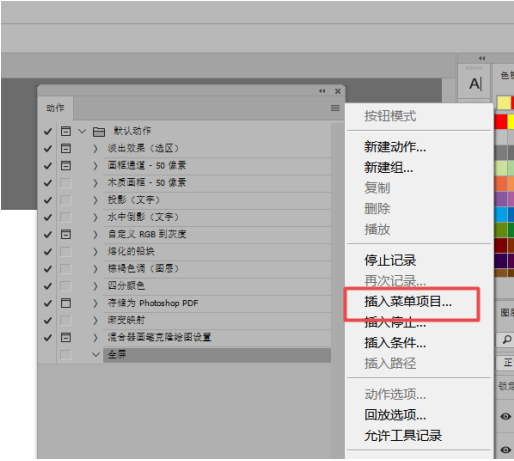514x461 pixels.
Task: Click the double-arrow collapse icon of right dock
Action: point(482,58)
